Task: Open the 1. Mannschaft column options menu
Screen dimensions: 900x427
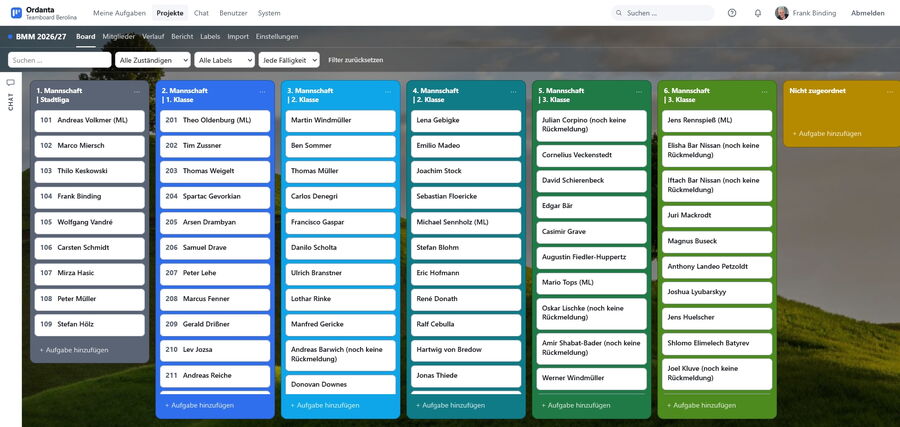Action: tap(137, 91)
